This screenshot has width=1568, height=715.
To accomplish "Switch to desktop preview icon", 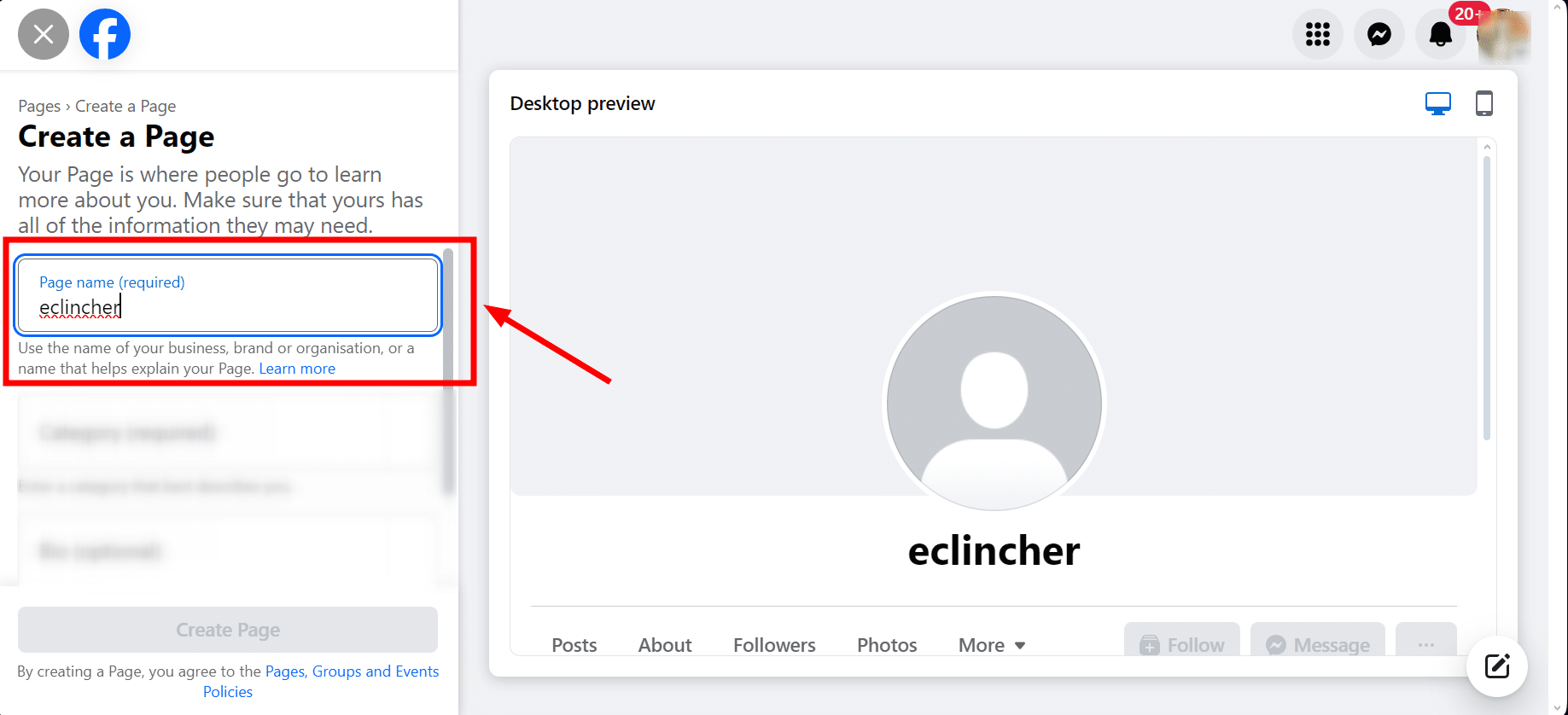I will click(1438, 104).
